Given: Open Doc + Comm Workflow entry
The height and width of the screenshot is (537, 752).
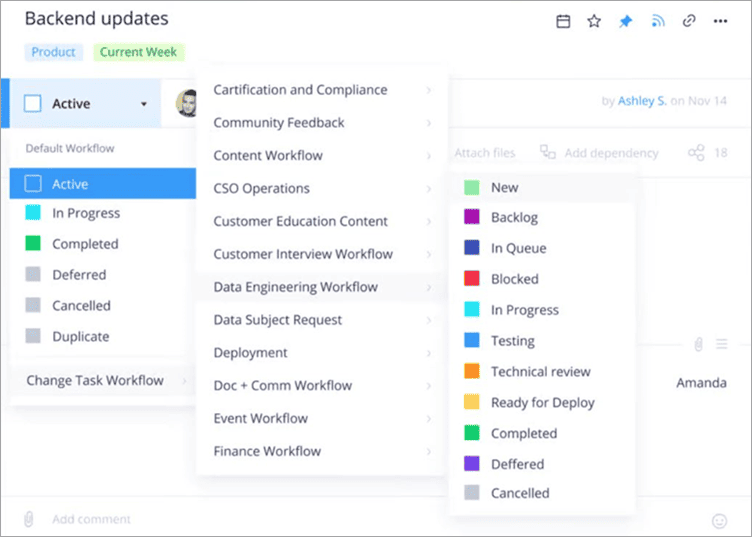Looking at the screenshot, I should pos(321,385).
